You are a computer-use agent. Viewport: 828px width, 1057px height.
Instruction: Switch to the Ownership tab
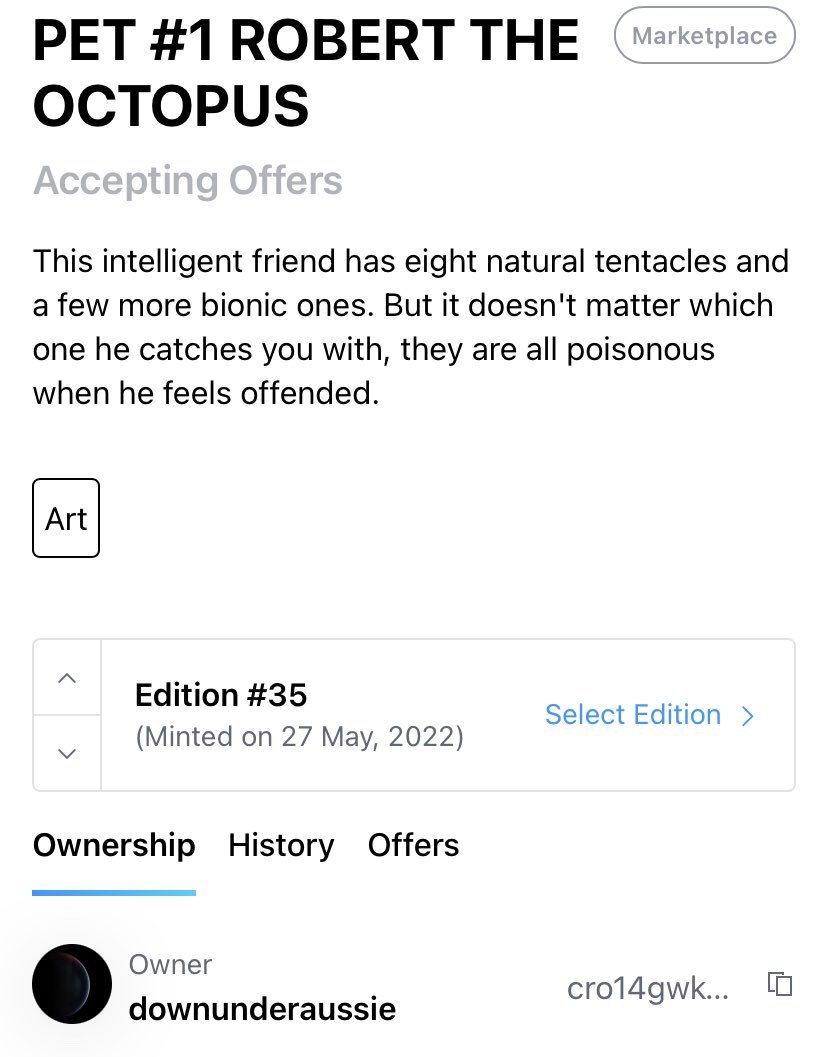[114, 845]
